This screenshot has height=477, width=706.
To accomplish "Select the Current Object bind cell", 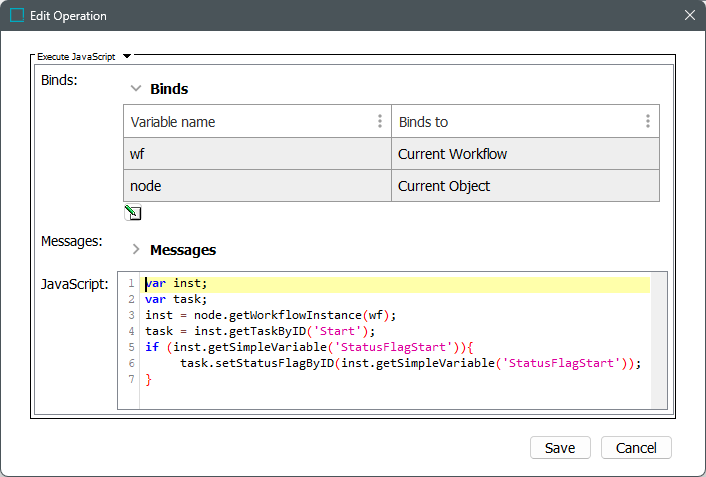I will (525, 186).
